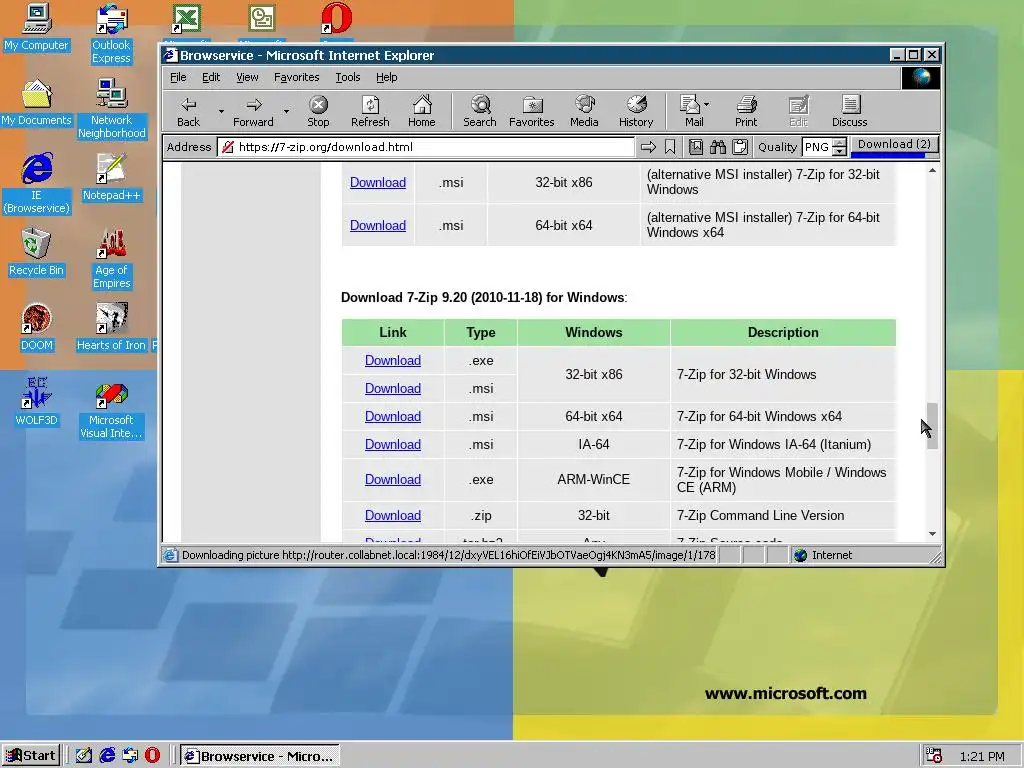Select the Hearts of Iron desktop icon

pyautogui.click(x=111, y=327)
